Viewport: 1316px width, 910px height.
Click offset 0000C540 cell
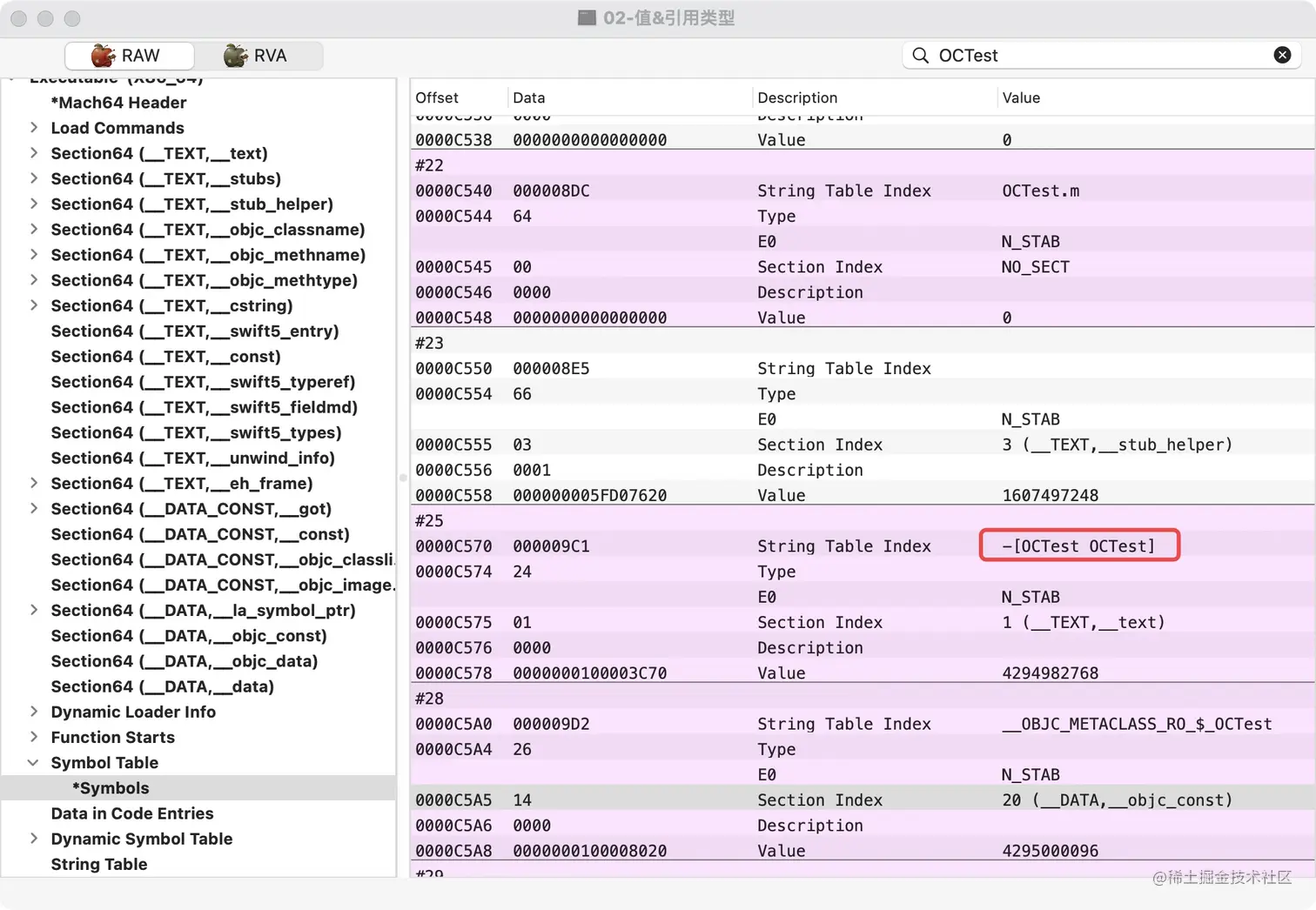pyautogui.click(x=453, y=191)
